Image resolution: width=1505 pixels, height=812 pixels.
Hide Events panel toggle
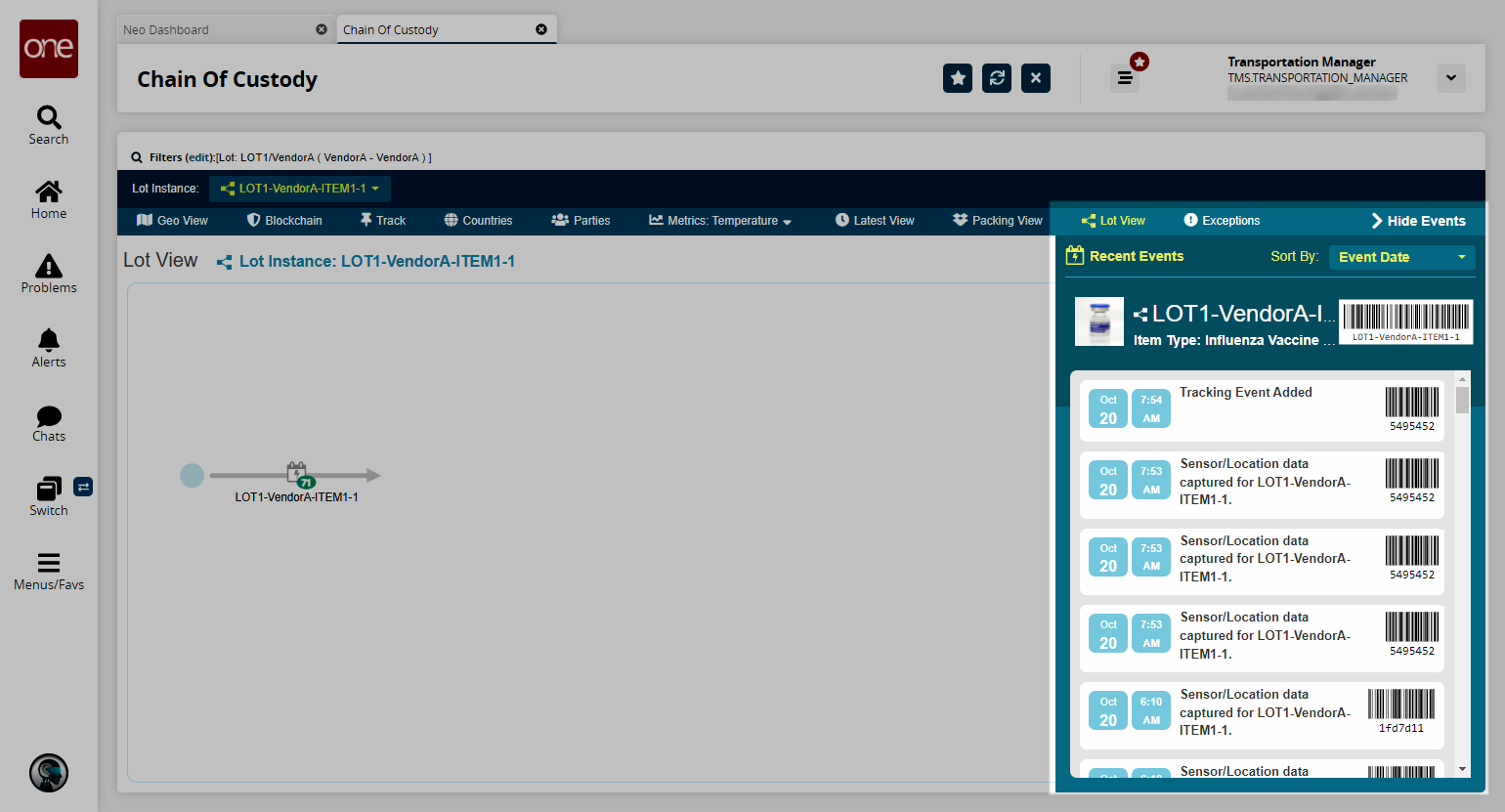point(1418,221)
